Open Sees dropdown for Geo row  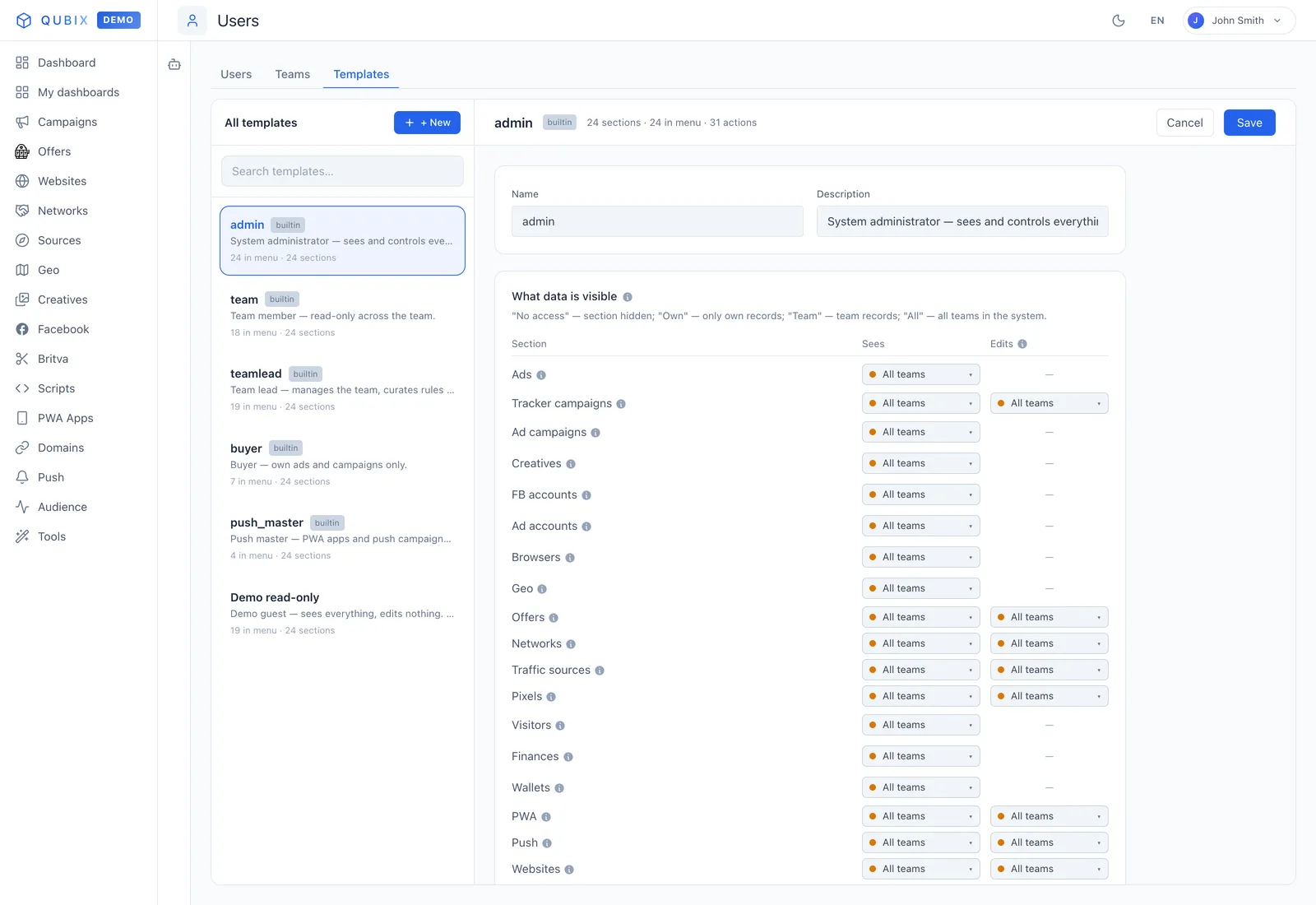(920, 588)
